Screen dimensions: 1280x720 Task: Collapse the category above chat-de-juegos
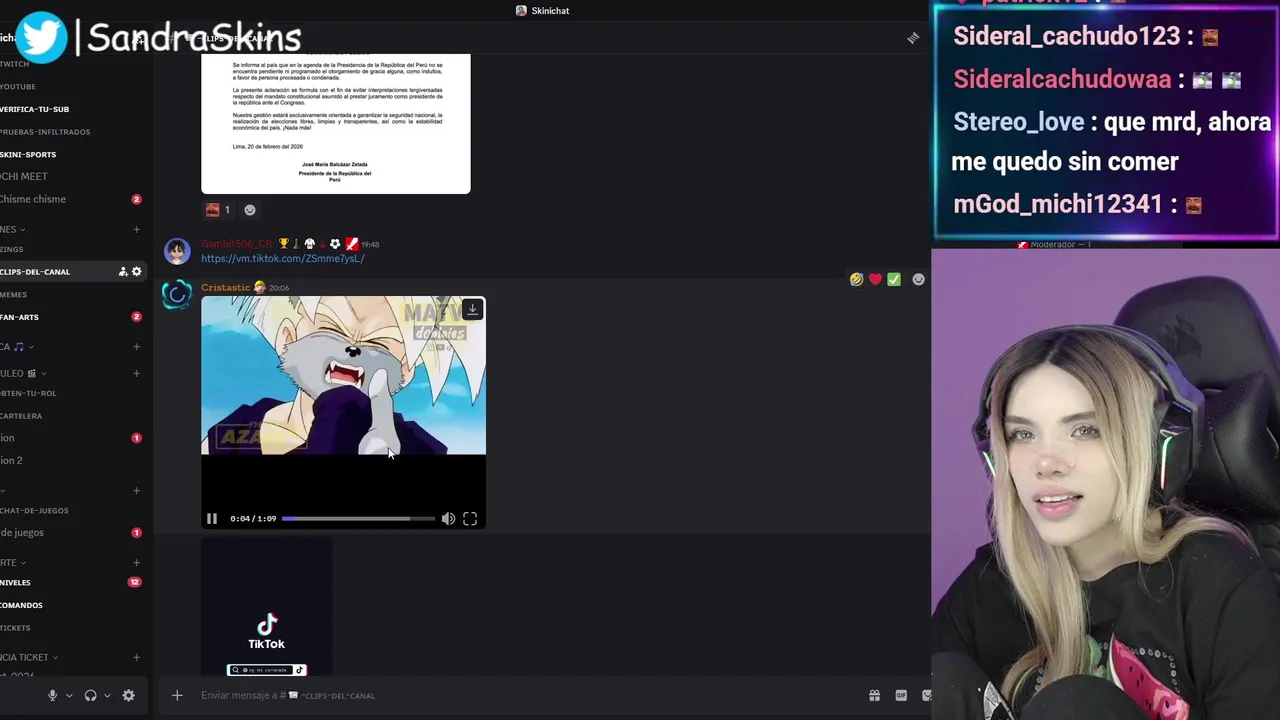(x=3, y=490)
